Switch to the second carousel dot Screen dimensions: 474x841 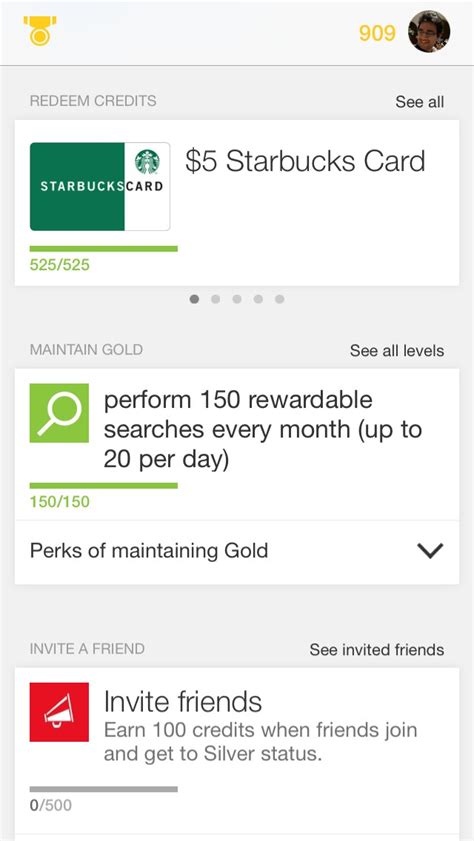pos(216,299)
